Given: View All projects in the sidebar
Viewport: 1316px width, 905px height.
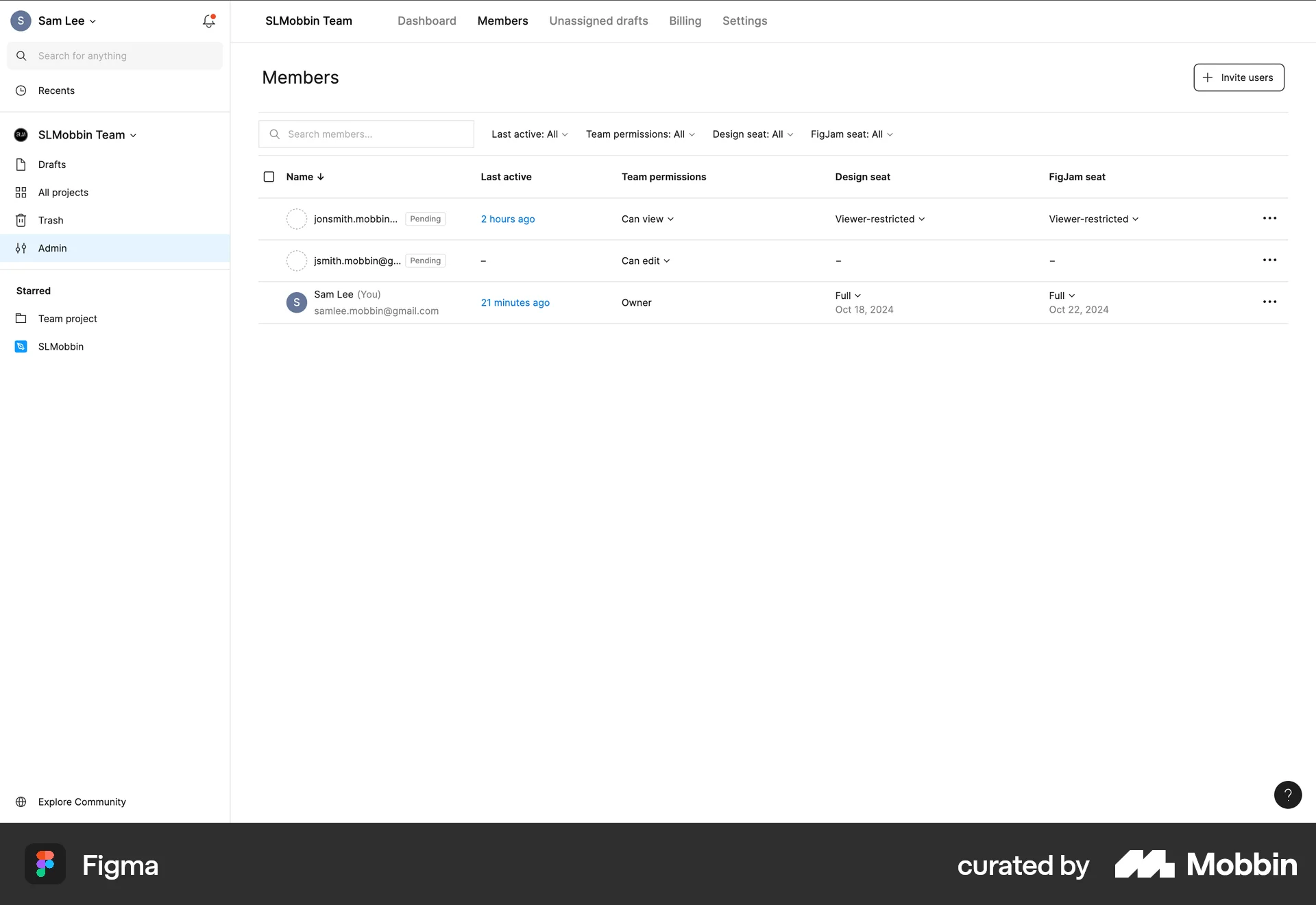Looking at the screenshot, I should click(x=62, y=193).
